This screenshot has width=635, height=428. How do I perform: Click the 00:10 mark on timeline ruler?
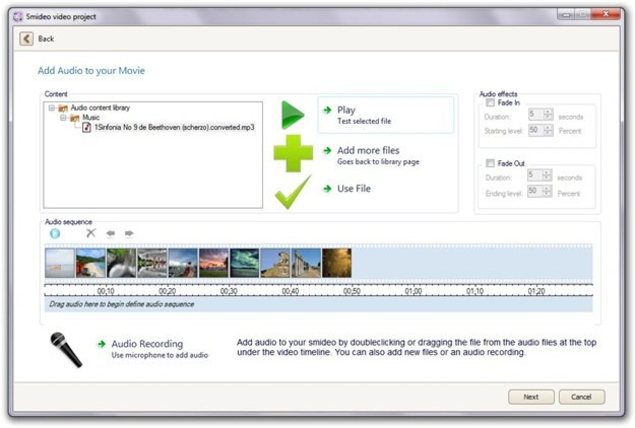coord(106,291)
